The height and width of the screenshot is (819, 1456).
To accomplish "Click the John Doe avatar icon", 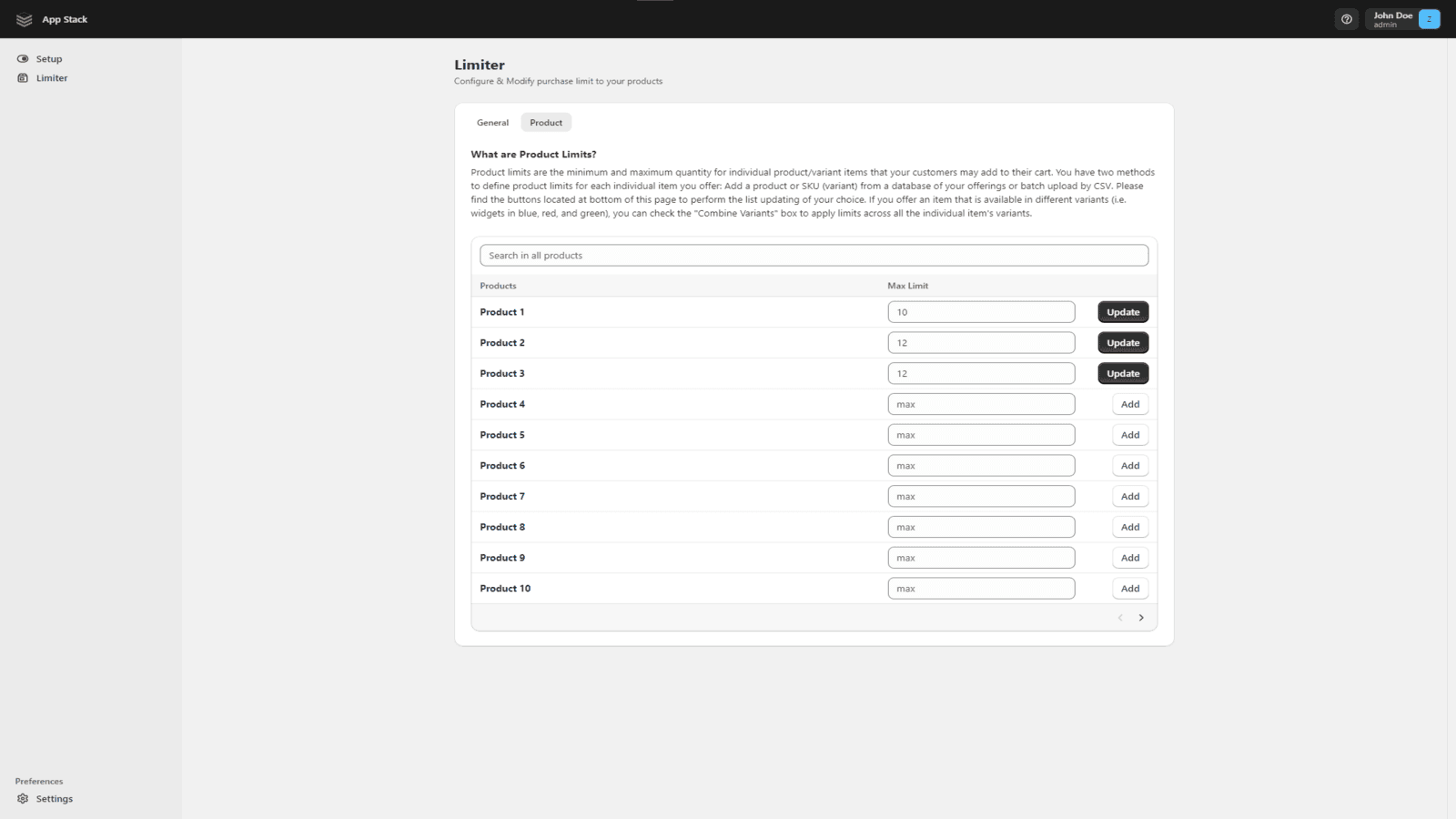I will click(1429, 19).
